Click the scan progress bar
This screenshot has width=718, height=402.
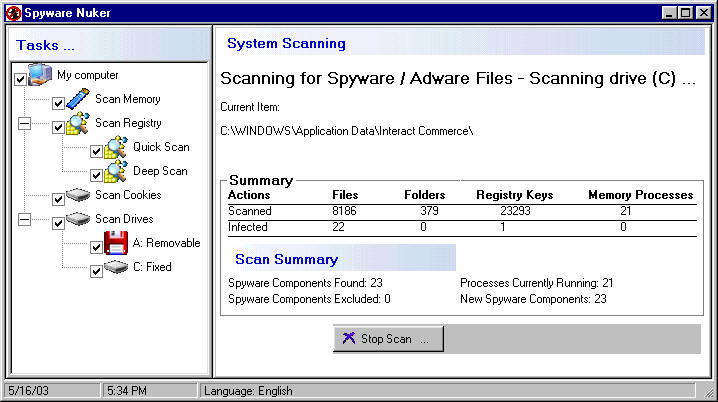click(572, 339)
